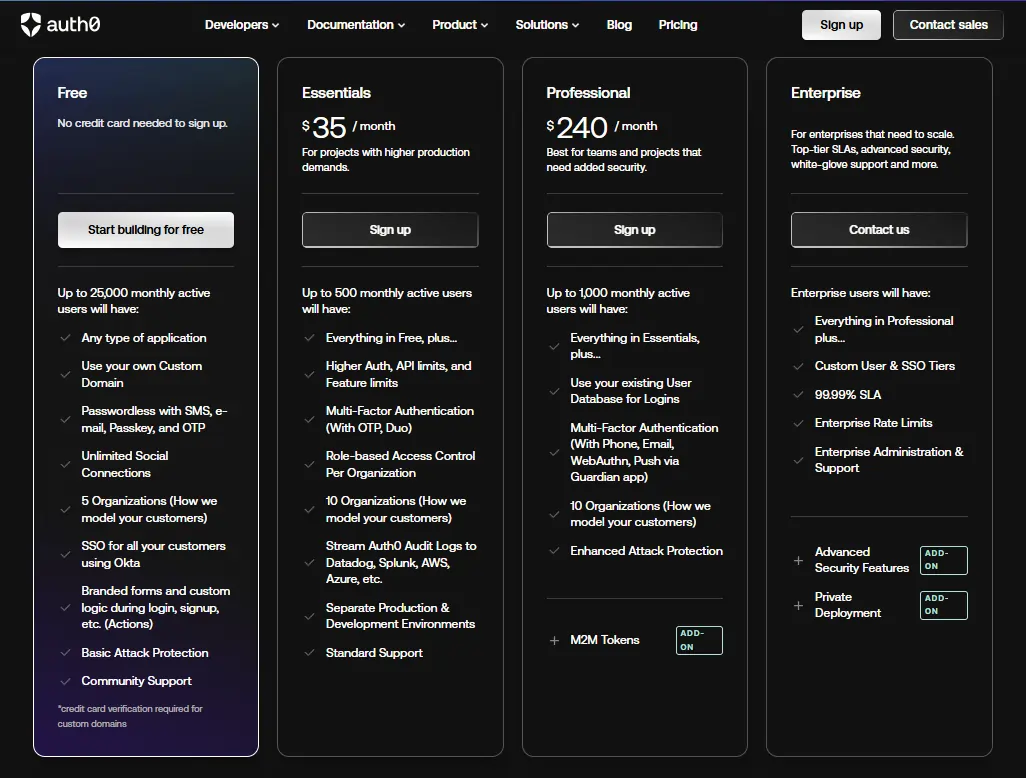Image resolution: width=1026 pixels, height=778 pixels.
Task: Click checkmark beside SSO for all your customers
Action: (x=65, y=554)
